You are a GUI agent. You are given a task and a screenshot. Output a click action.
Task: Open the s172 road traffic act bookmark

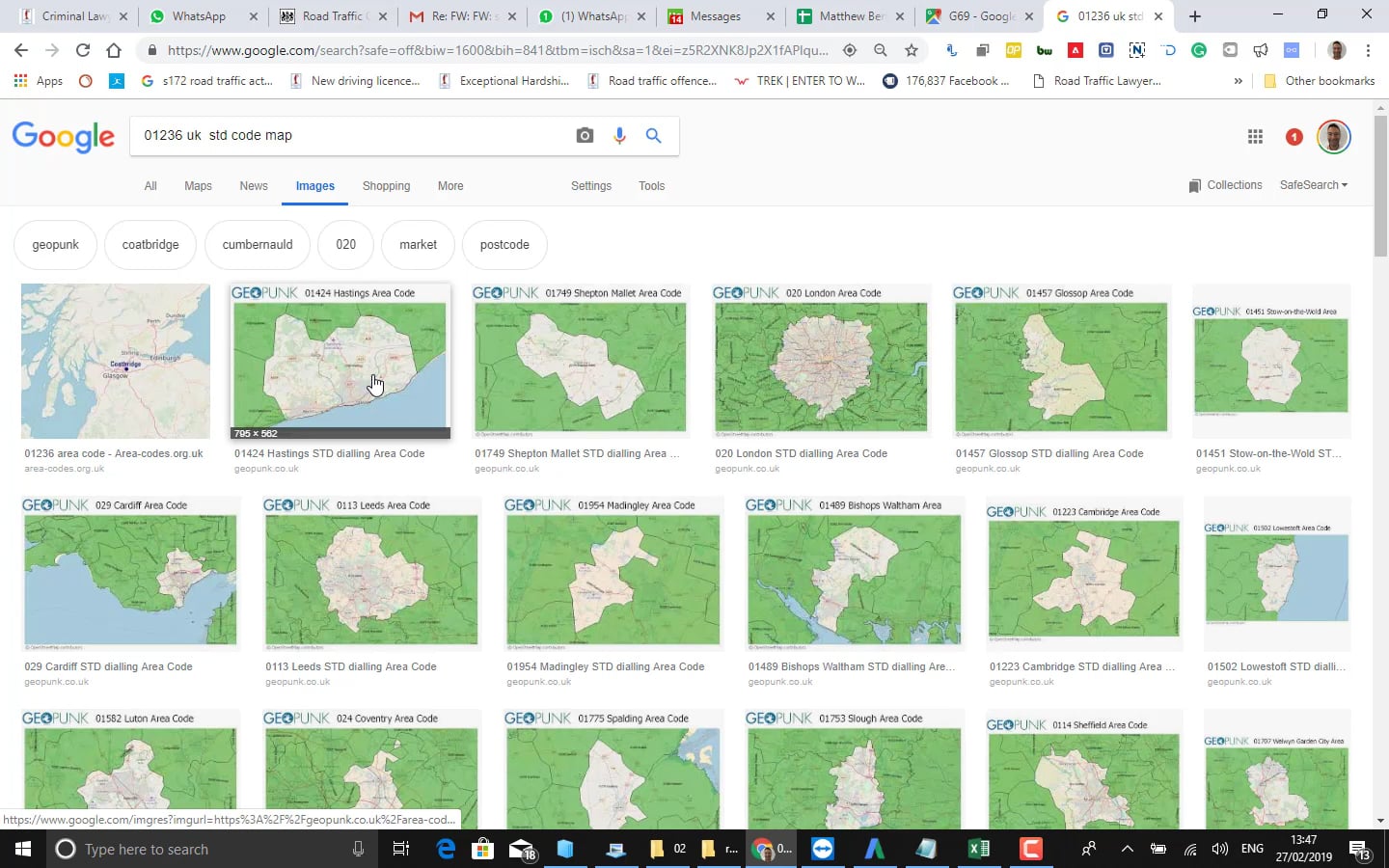[207, 81]
